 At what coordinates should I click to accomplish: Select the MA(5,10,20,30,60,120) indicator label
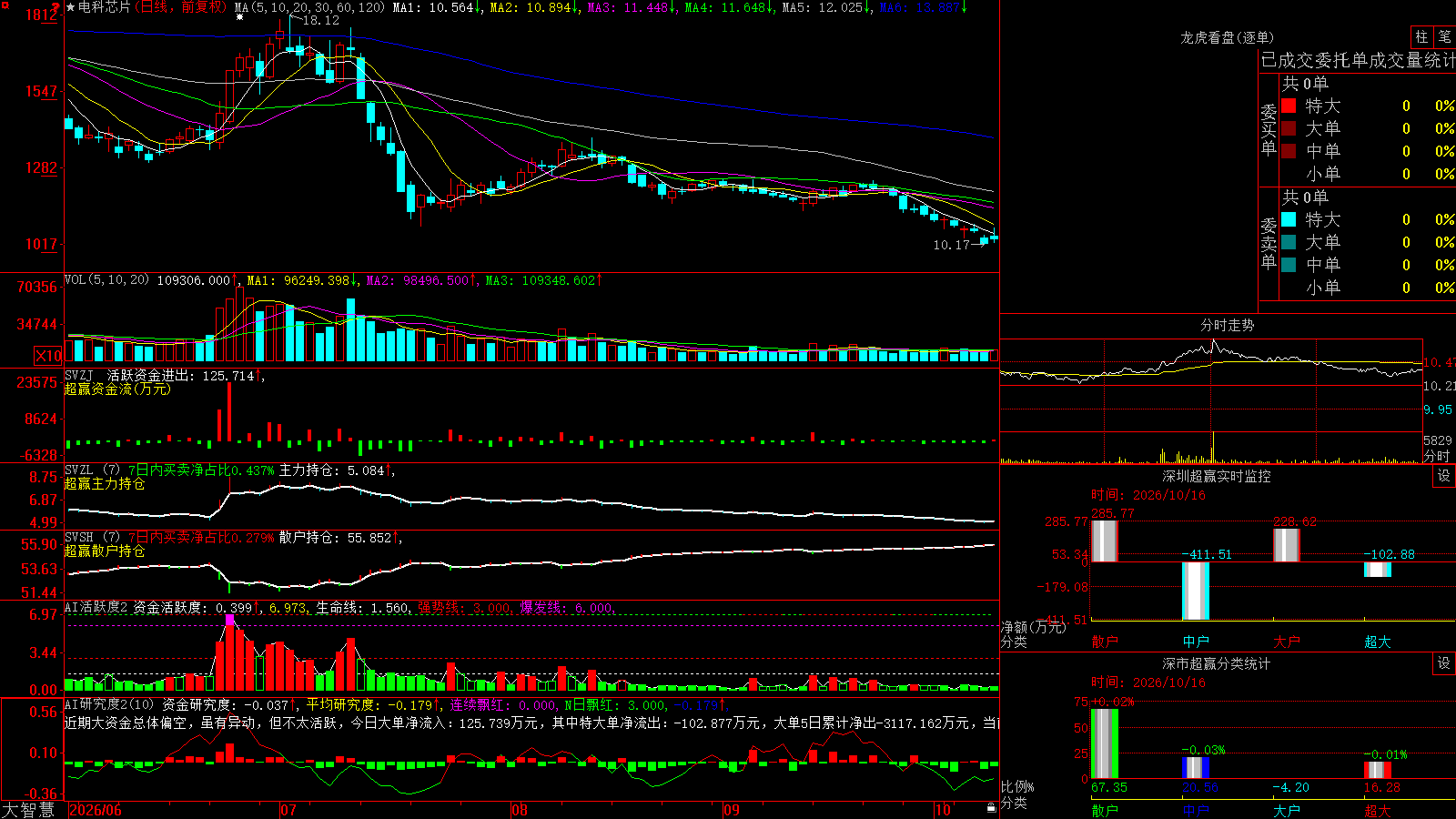point(310,7)
